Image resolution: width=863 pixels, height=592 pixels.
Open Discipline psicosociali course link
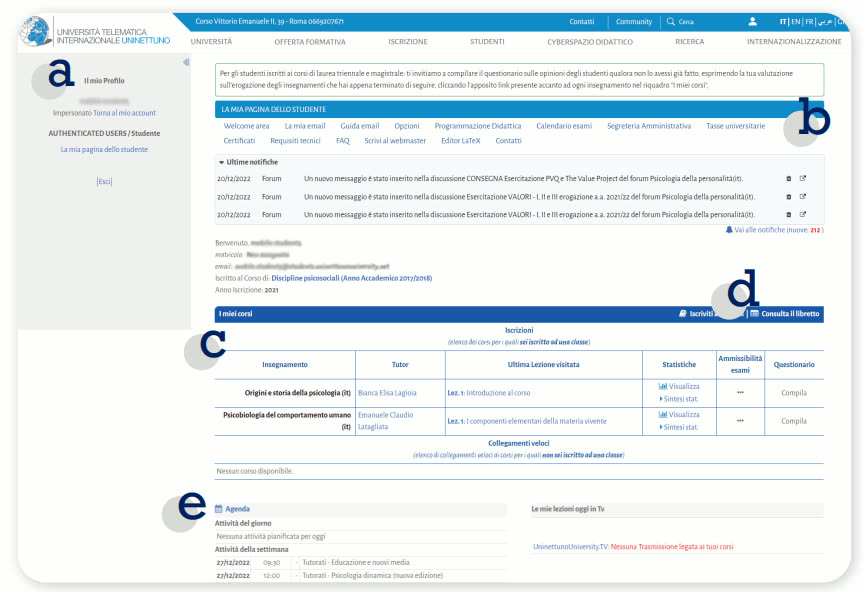point(352,278)
